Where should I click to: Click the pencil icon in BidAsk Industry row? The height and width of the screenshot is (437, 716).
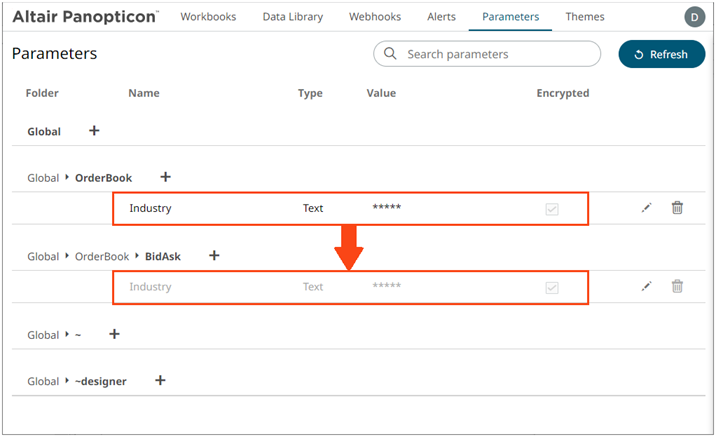(647, 287)
